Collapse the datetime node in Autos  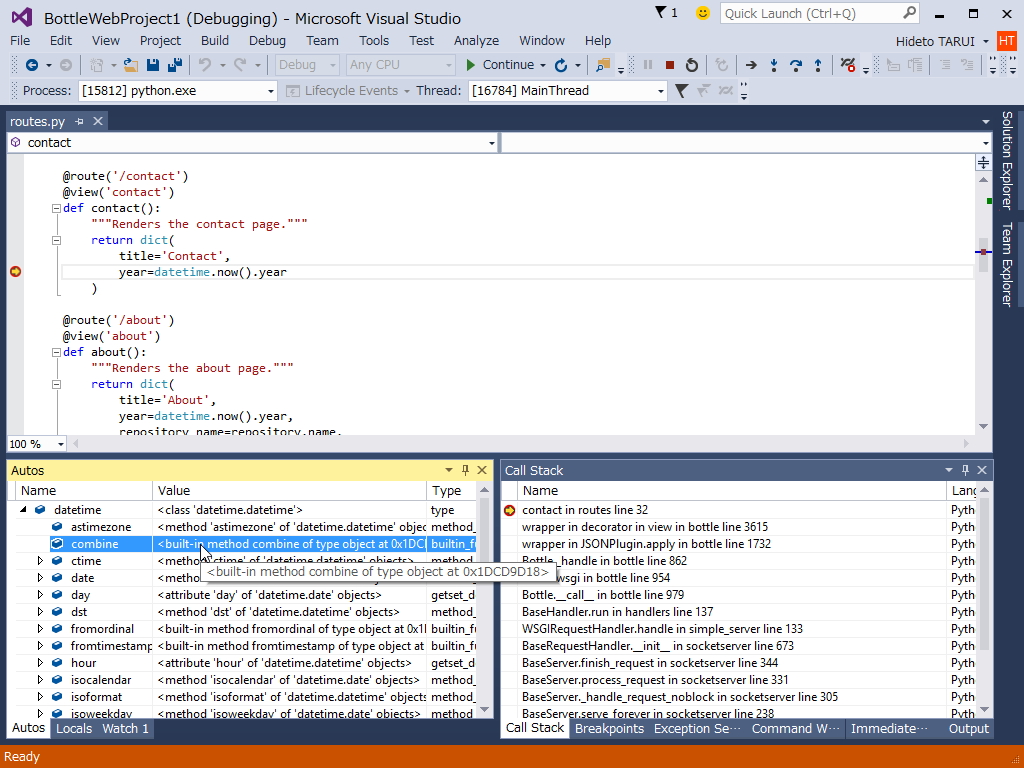[23, 510]
